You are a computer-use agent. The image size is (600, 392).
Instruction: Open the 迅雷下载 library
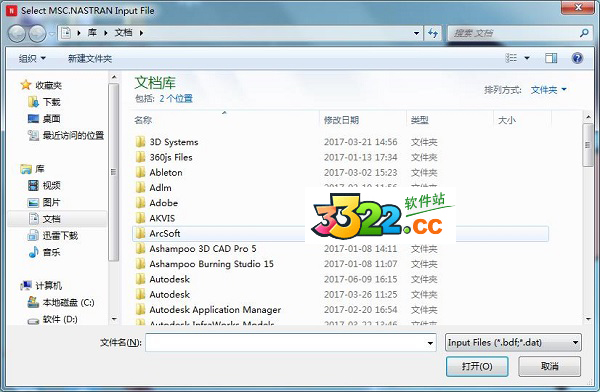(53, 235)
